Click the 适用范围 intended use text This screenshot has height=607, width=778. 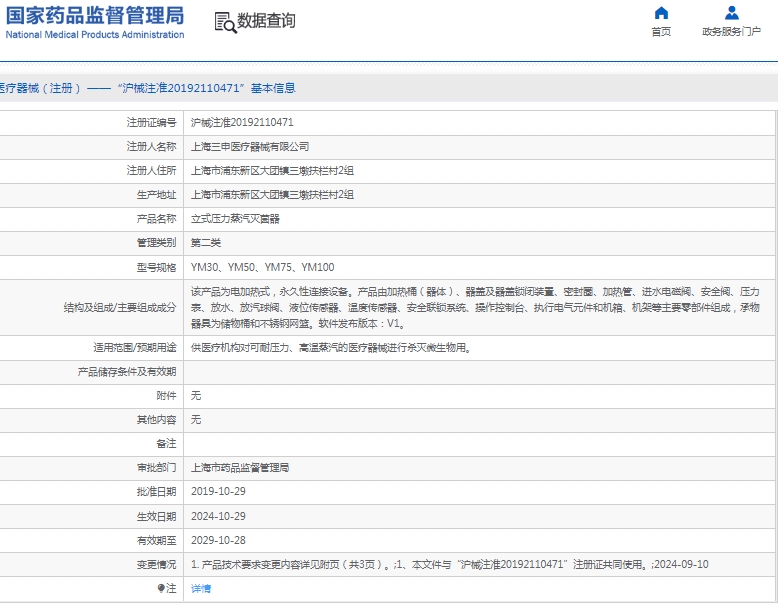(x=331, y=348)
